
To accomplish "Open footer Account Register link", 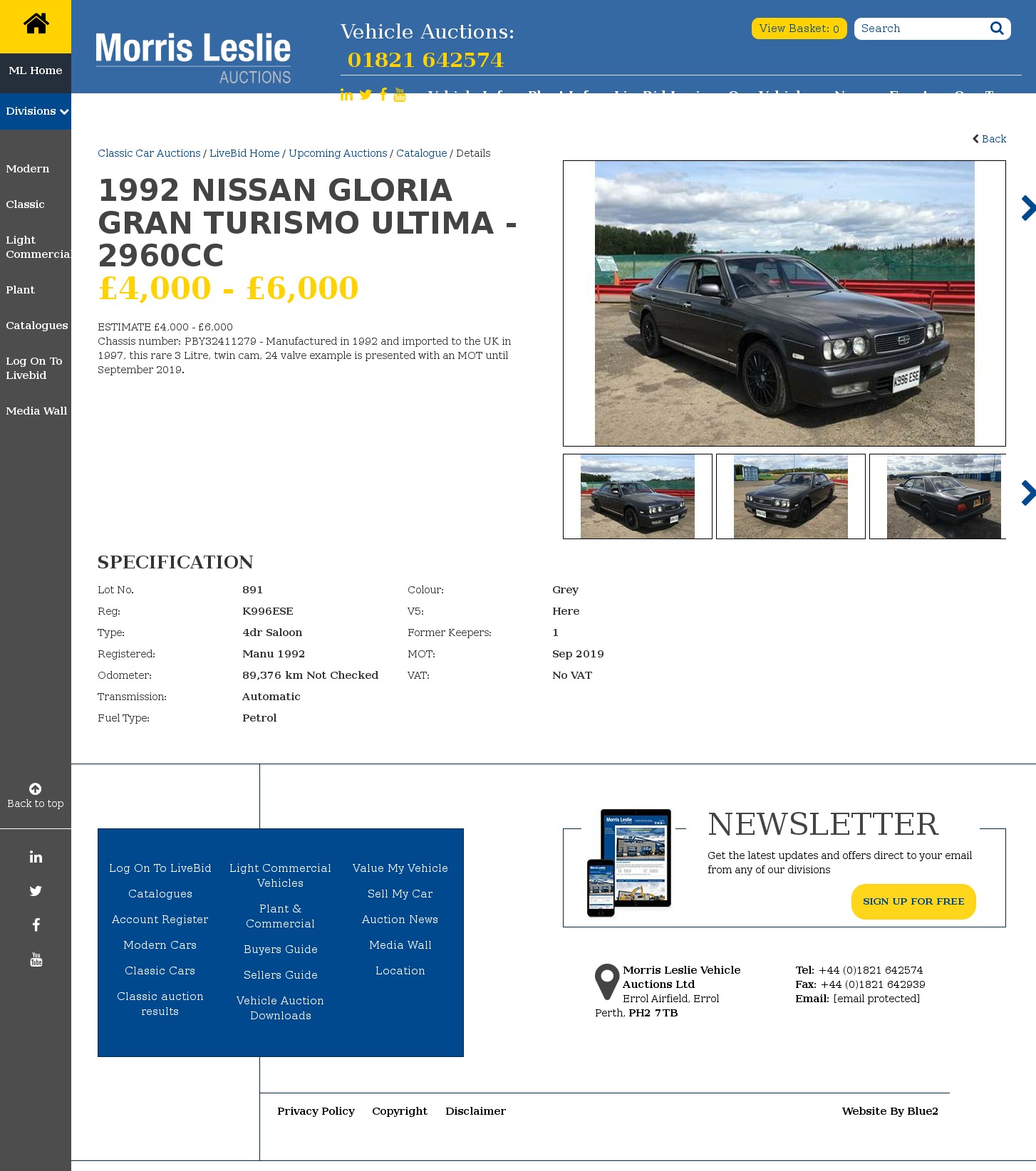I will click(160, 920).
